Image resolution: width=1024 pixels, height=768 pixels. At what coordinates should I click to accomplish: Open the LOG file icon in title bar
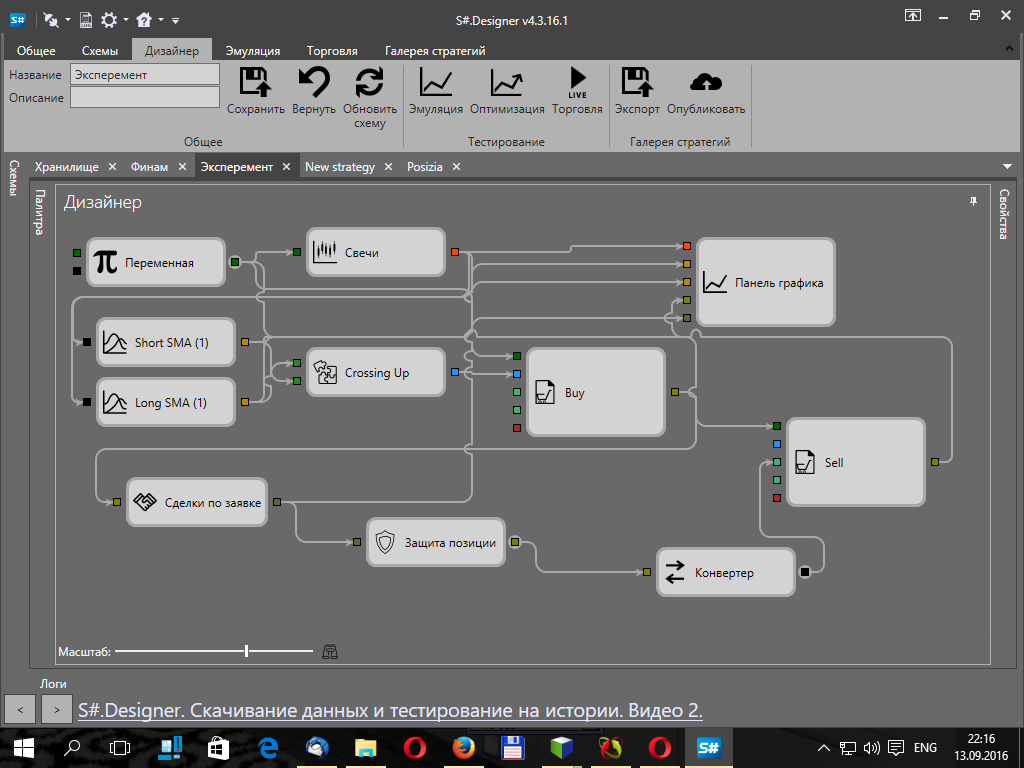[x=86, y=20]
